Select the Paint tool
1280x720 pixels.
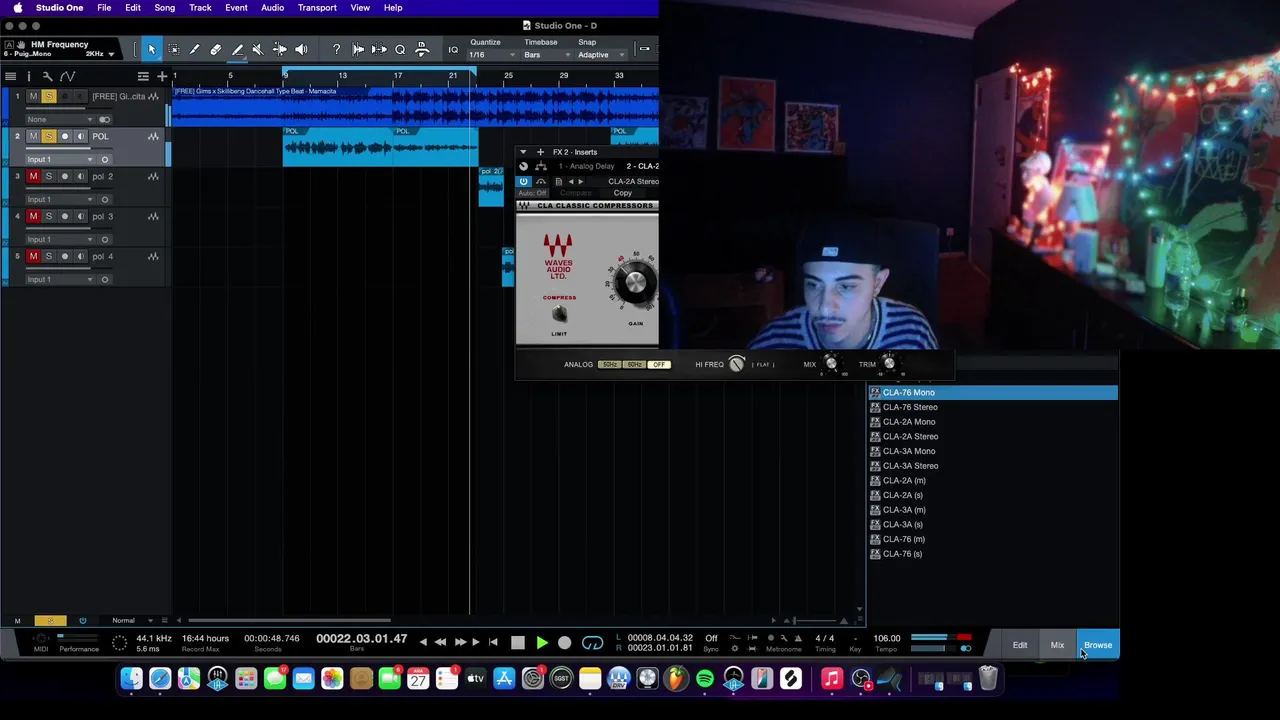(237, 49)
